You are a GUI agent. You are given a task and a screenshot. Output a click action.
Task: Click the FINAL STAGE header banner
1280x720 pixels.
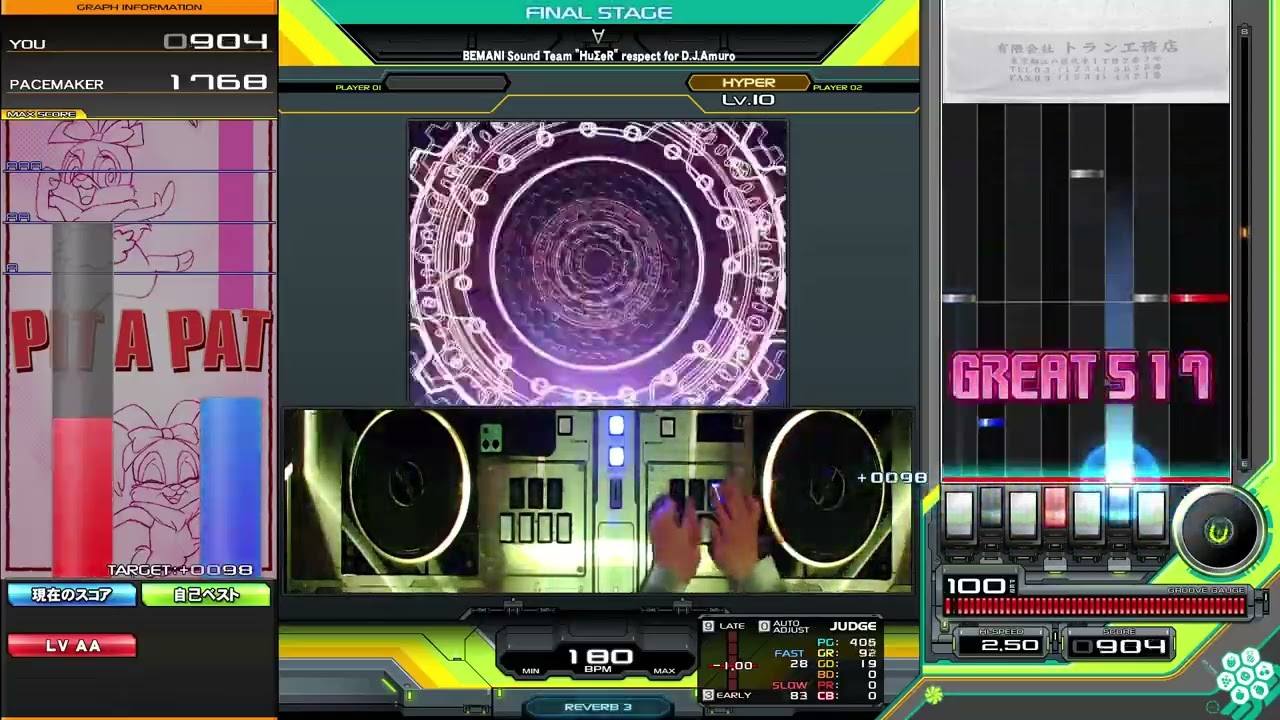click(598, 12)
